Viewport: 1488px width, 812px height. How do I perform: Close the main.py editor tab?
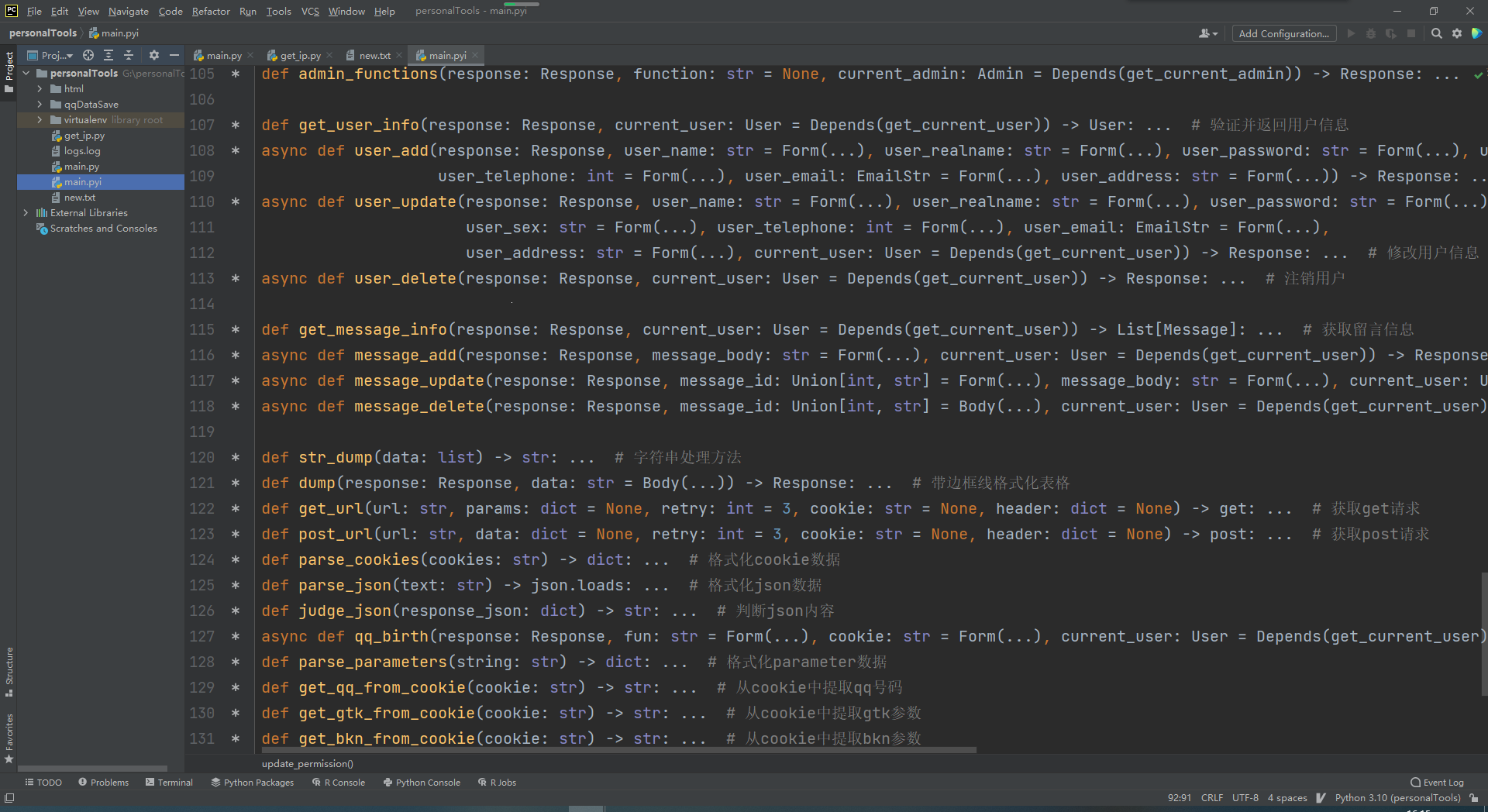[250, 55]
